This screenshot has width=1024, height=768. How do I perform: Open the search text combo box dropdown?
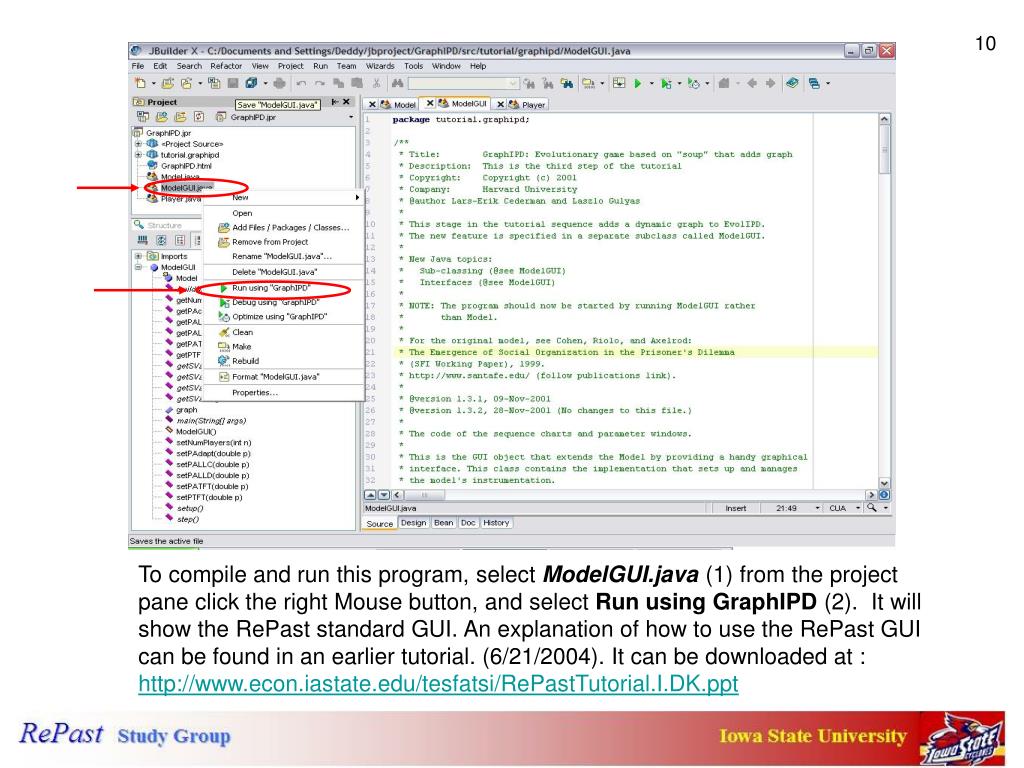[513, 84]
